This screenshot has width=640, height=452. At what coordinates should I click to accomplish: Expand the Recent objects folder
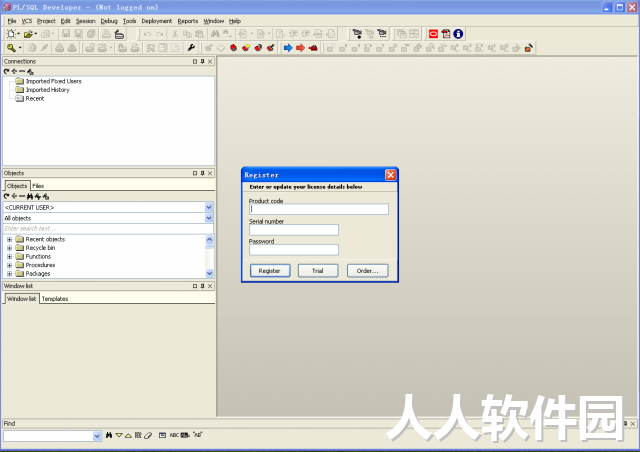click(x=9, y=239)
